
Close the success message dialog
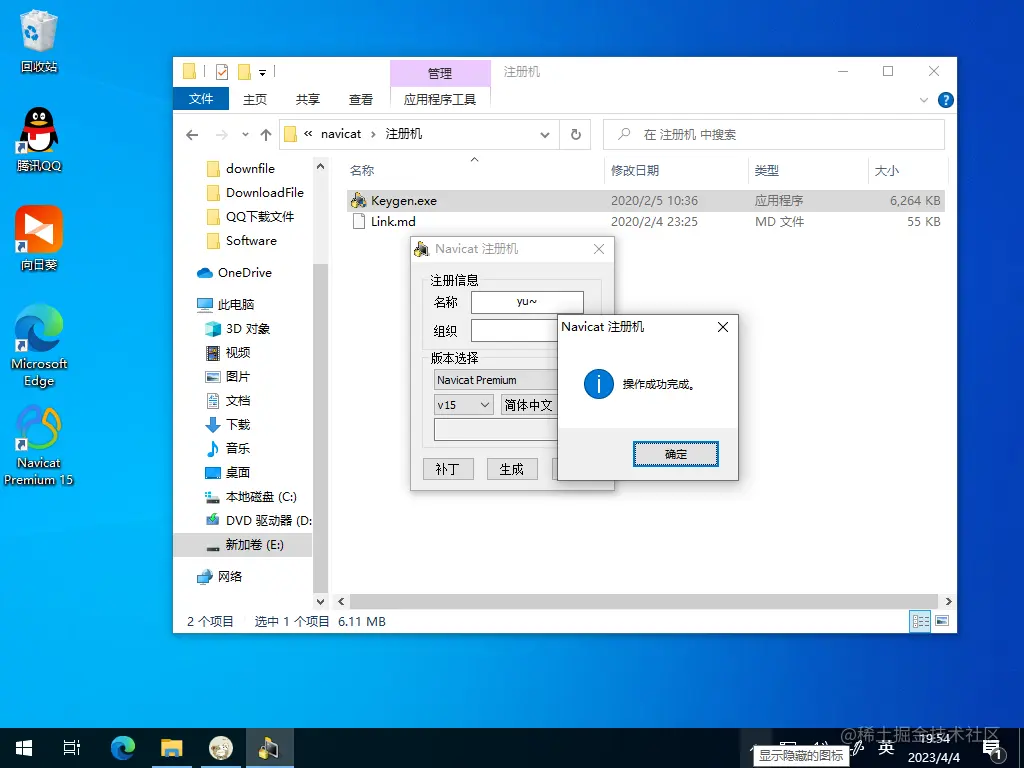click(x=722, y=327)
